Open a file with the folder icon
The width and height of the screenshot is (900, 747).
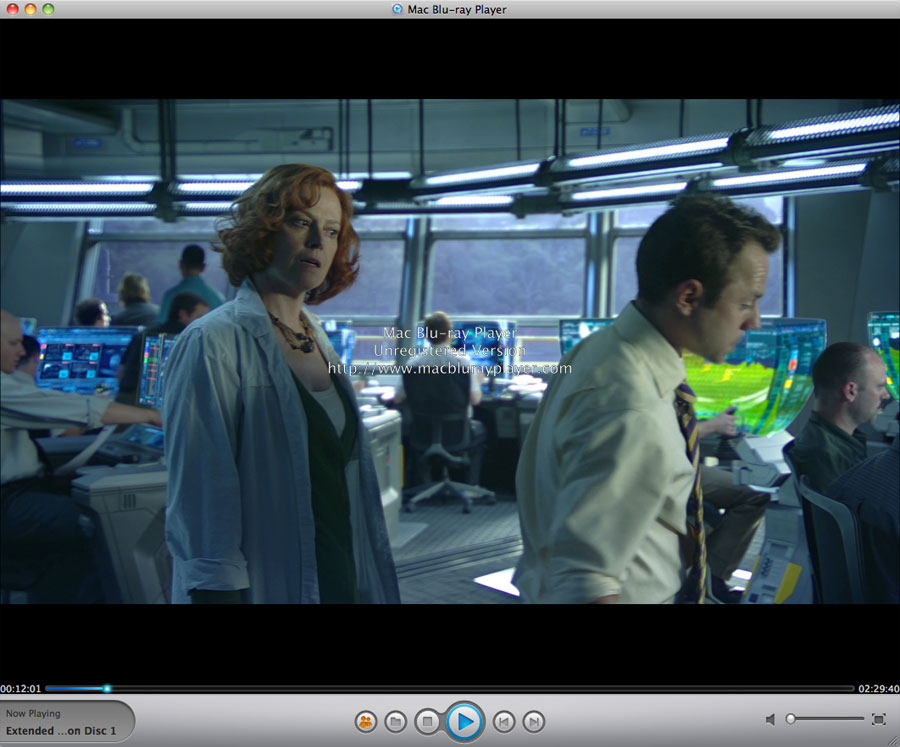(x=396, y=721)
